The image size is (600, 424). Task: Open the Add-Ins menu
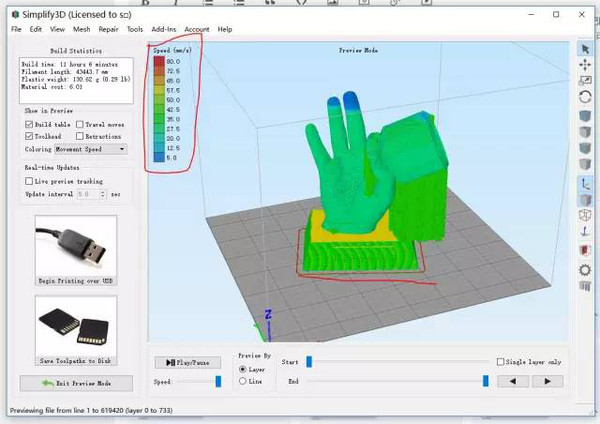click(165, 29)
